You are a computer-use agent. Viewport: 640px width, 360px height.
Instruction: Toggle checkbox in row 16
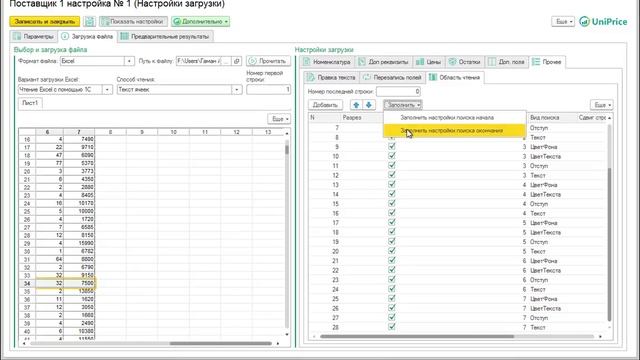tap(392, 213)
